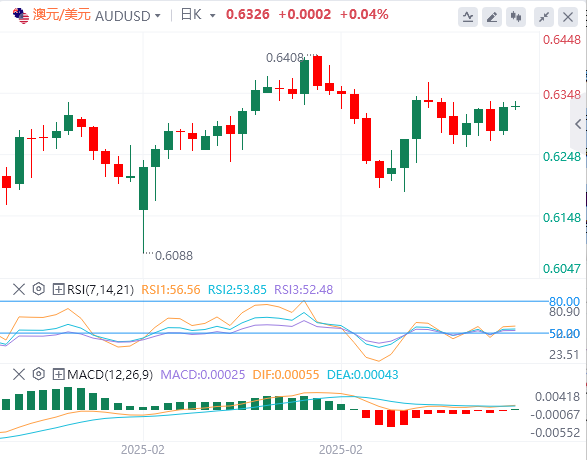Viewport: 587px width, 460px height.
Task: Click the tall green candle at 0.6408 high
Action: coord(305,77)
